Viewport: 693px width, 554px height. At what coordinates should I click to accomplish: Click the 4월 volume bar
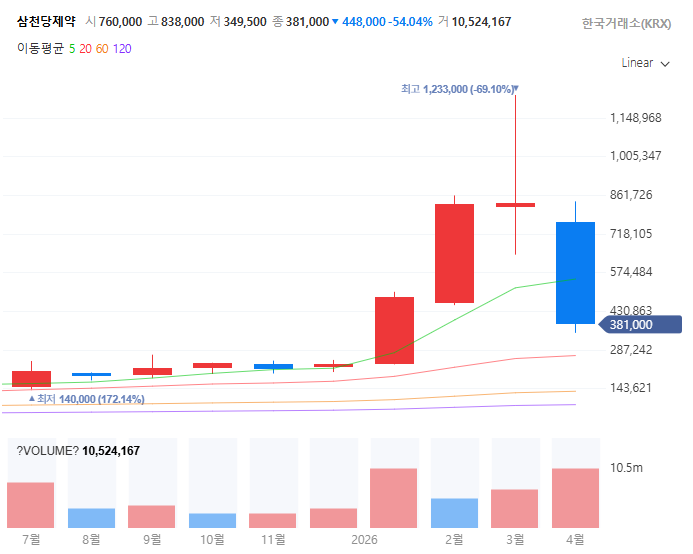click(575, 498)
